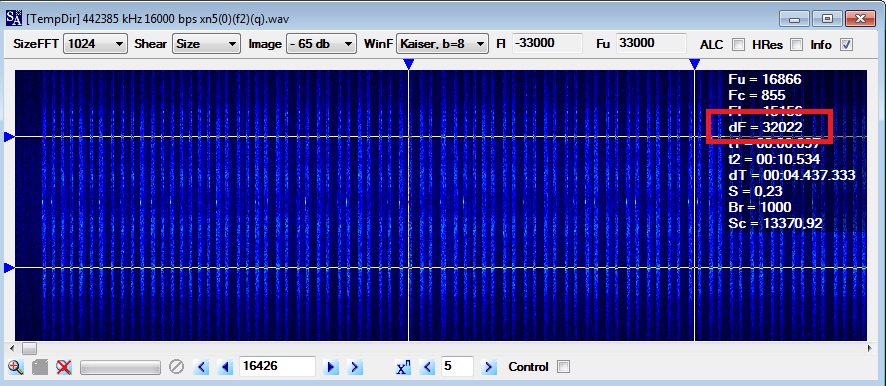Click the x-power-n icon
This screenshot has height=386, width=886.
pos(403,367)
